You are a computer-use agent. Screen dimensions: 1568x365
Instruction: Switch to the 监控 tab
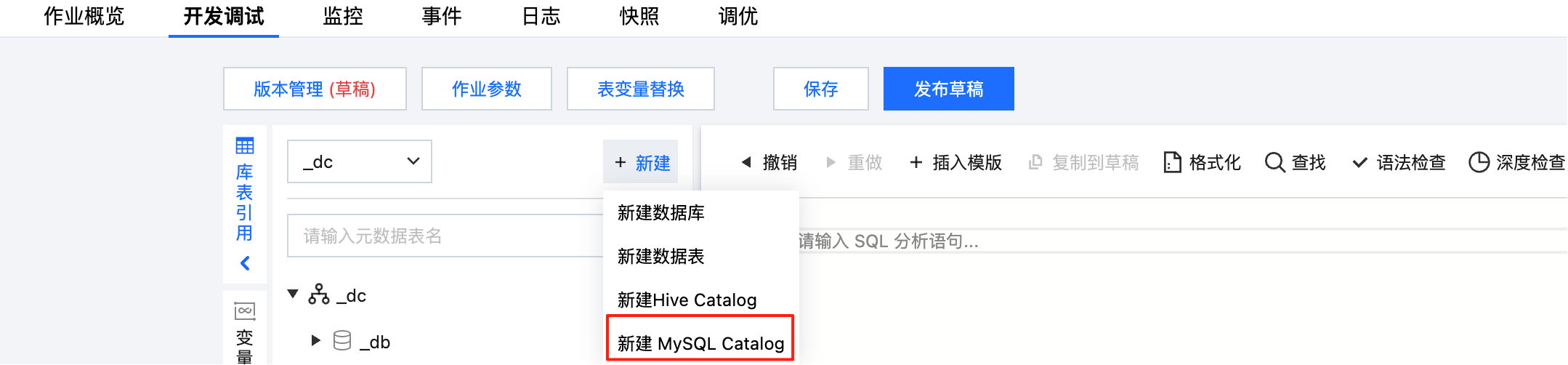(343, 17)
